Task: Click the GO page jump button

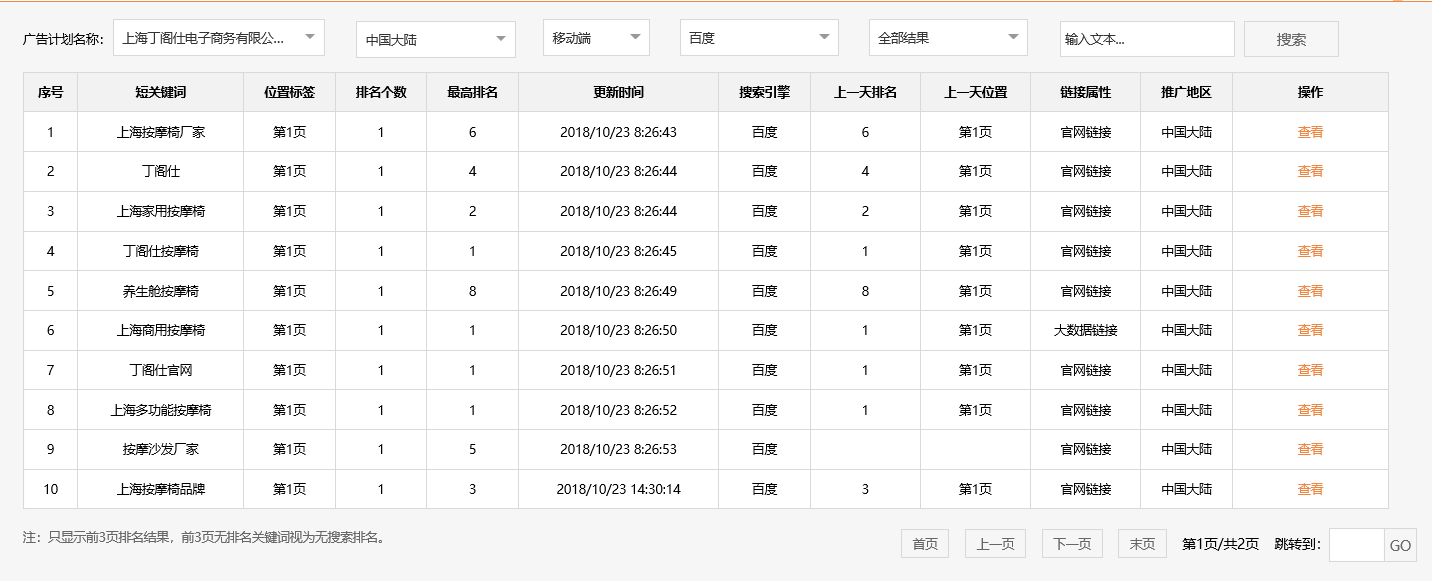Action: point(1400,545)
